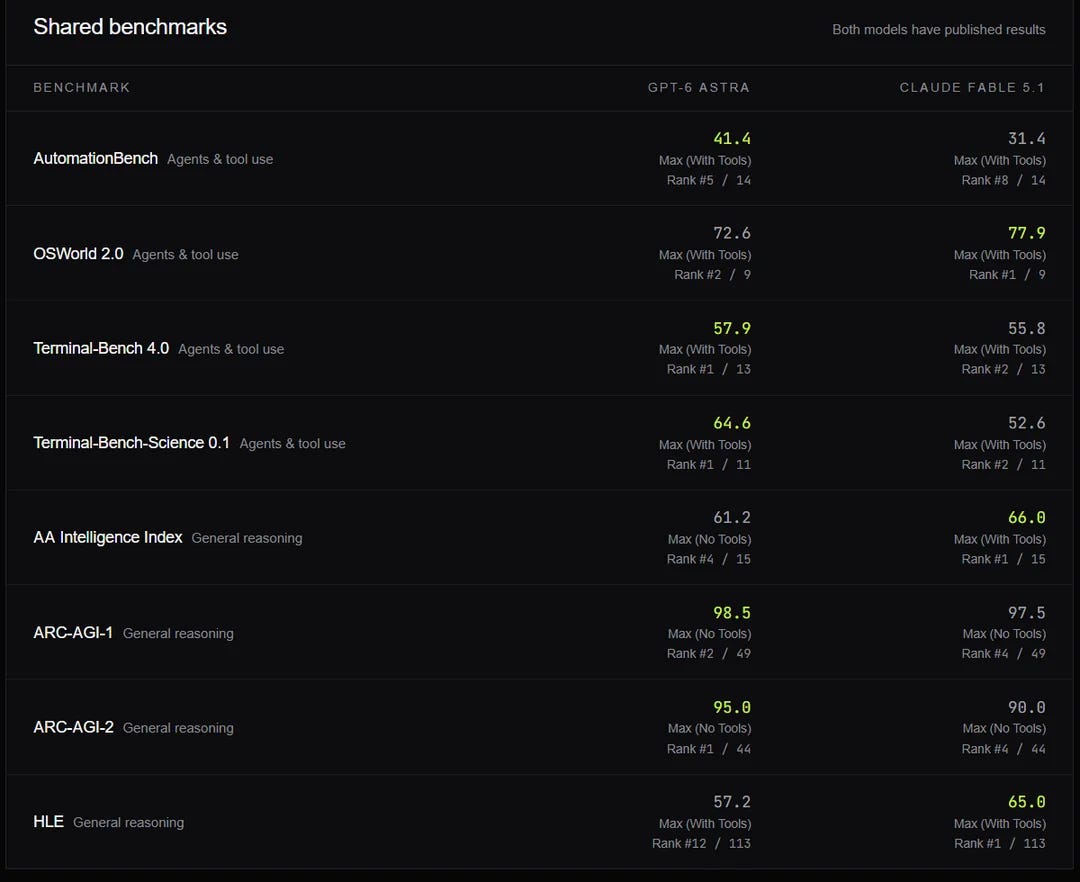Open the HLE benchmark link
This screenshot has width=1080, height=882.
(x=48, y=821)
